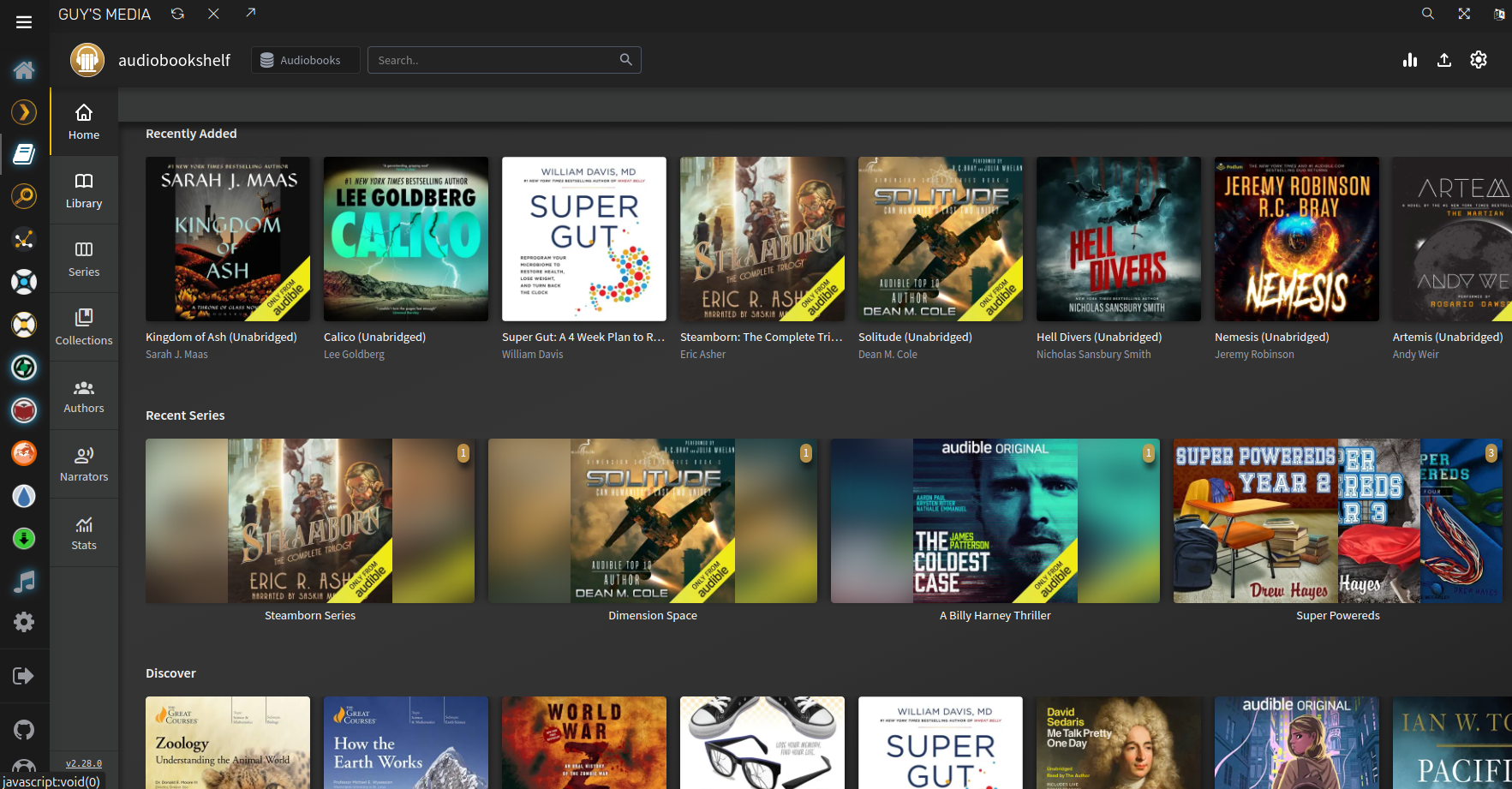Click the Andy Weir author link
The height and width of the screenshot is (789, 1512).
[x=1416, y=355]
